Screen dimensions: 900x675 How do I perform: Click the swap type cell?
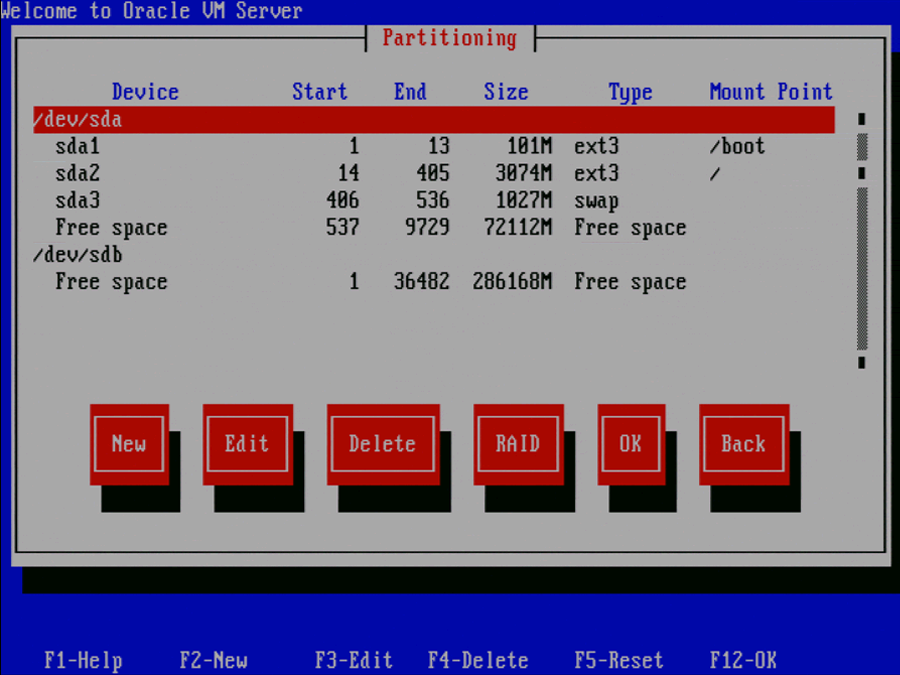pyautogui.click(x=597, y=201)
